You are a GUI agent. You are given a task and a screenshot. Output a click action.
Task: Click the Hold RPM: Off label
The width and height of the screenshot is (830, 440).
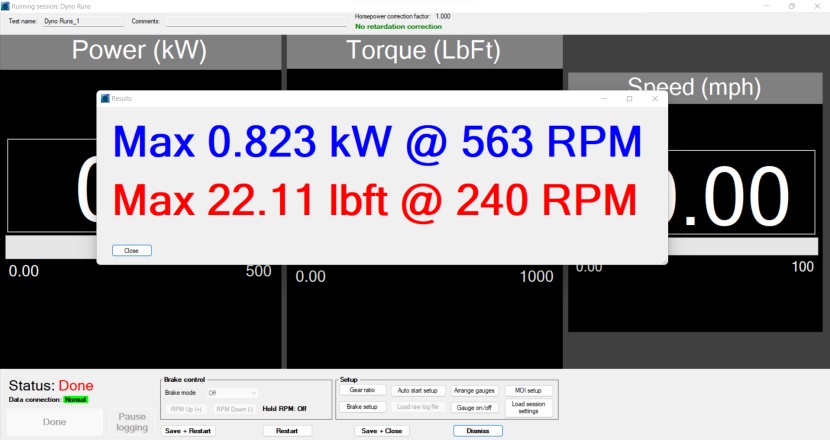point(284,409)
